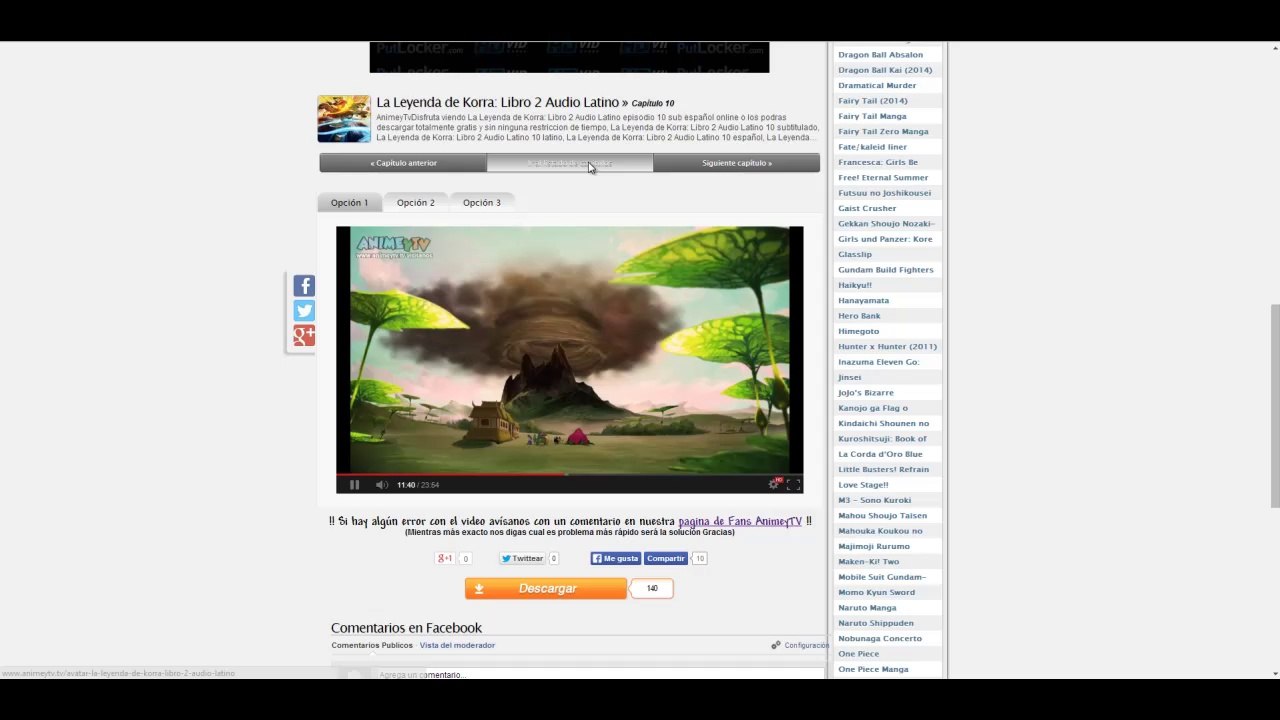Open video quality settings gear
The image size is (1280, 720).
[773, 484]
